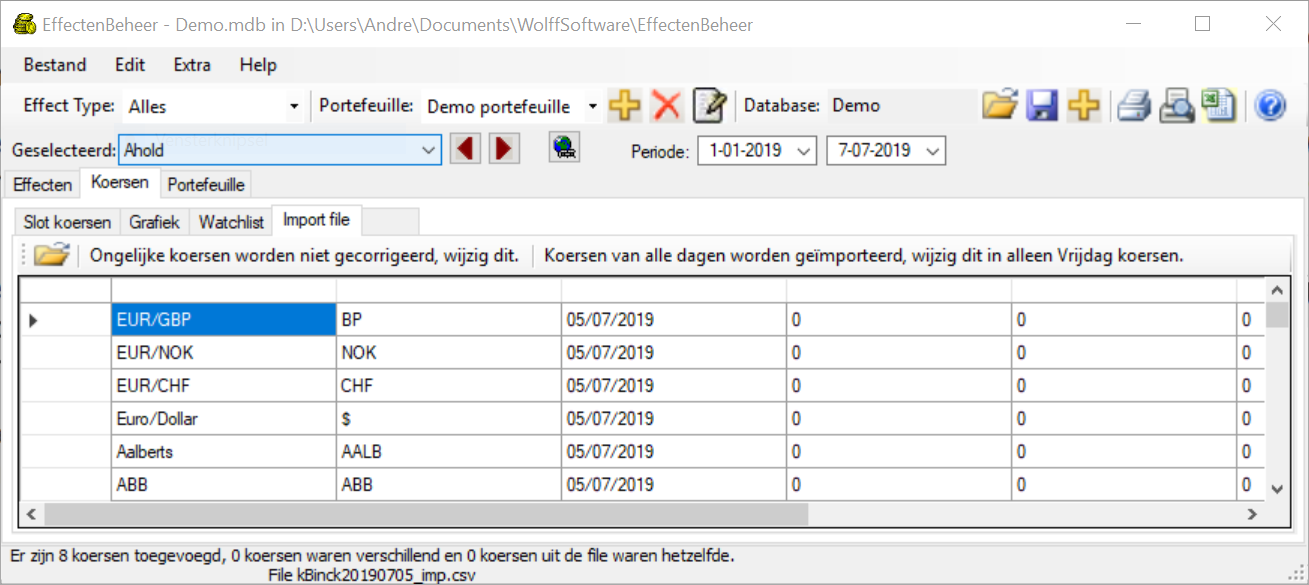Screen dimensions: 1309x585
Task: Open help with the blue question mark icon
Action: 1269,105
